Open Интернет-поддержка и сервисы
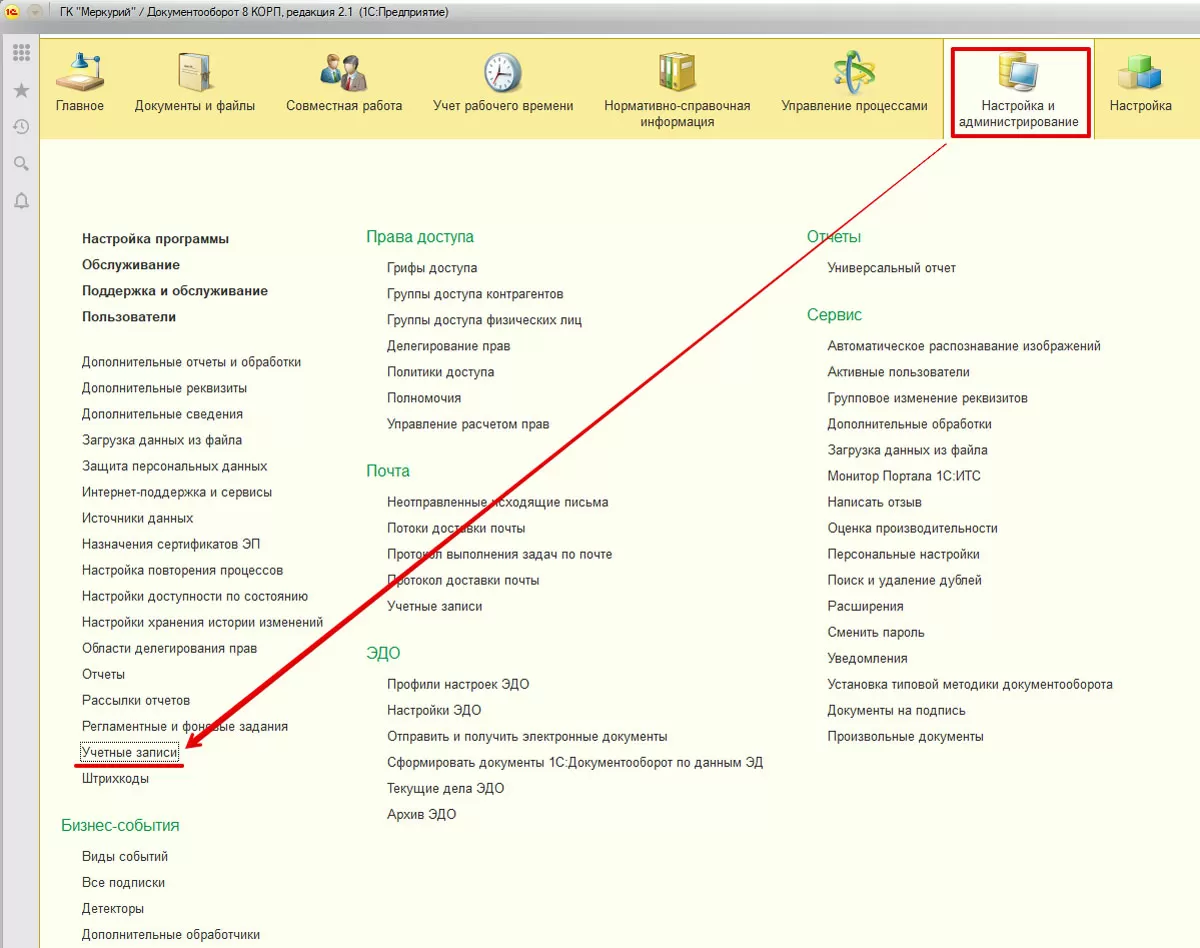The image size is (1200, 948). [177, 492]
